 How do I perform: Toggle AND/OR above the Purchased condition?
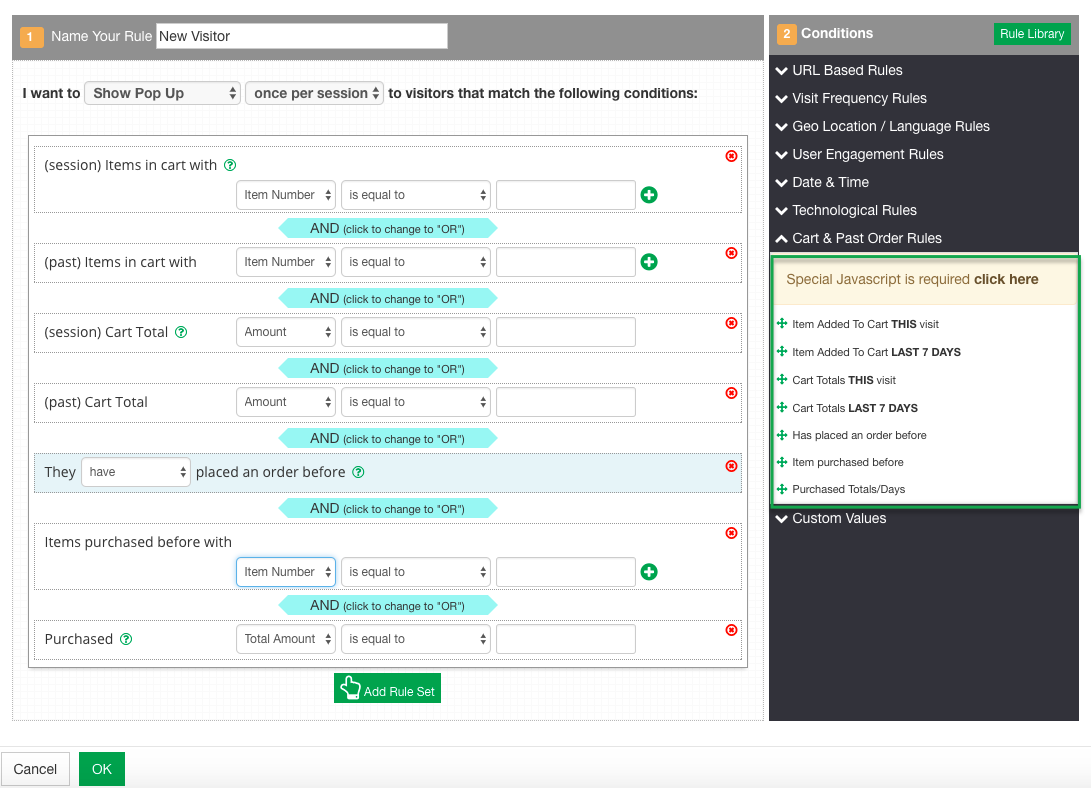click(x=387, y=605)
